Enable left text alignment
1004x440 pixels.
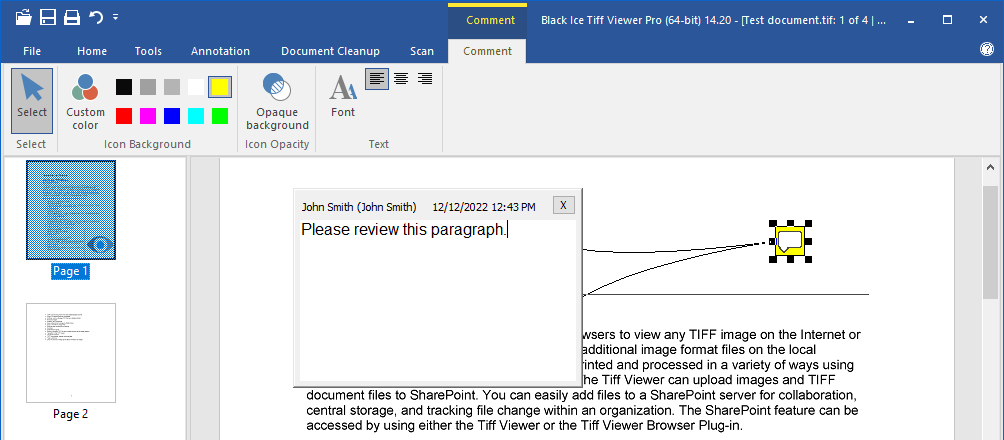(377, 79)
